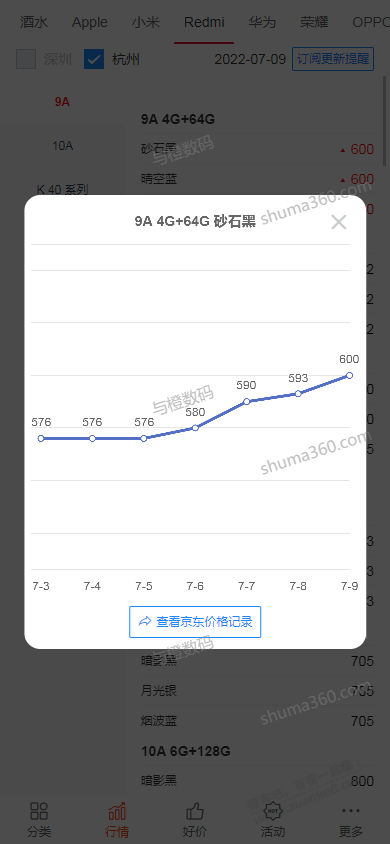Image resolution: width=390 pixels, height=844 pixels.
Task: Close the price chart popup
Action: click(x=338, y=222)
